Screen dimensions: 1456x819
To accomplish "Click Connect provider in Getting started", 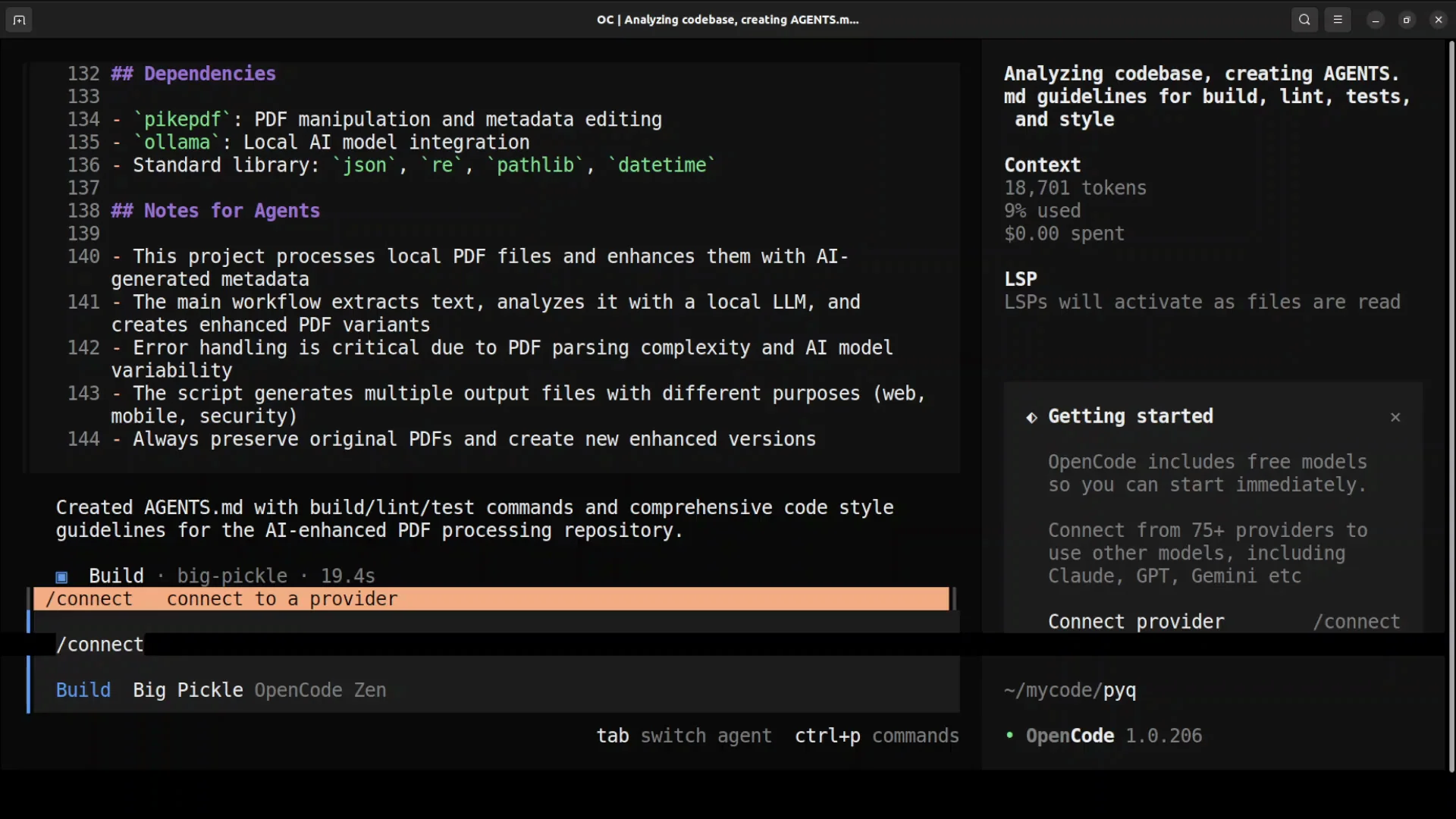I will [1135, 622].
